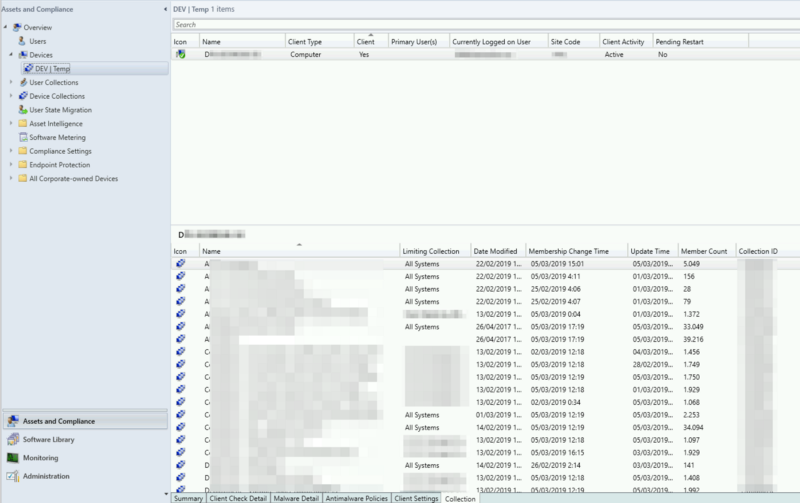
Task: Collapse the Overview tree node
Action: click(x=6, y=27)
